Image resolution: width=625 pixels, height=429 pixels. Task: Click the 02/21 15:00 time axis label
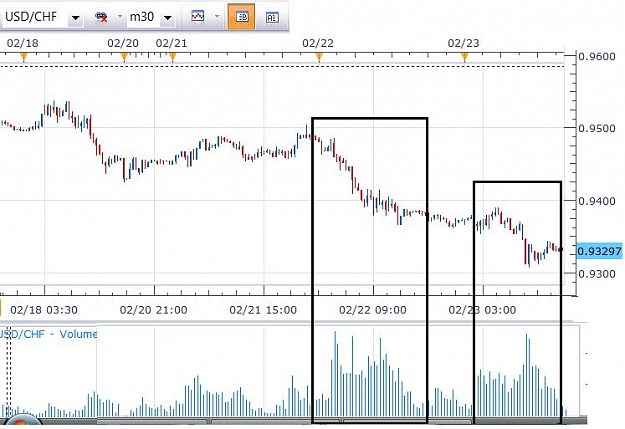263,310
